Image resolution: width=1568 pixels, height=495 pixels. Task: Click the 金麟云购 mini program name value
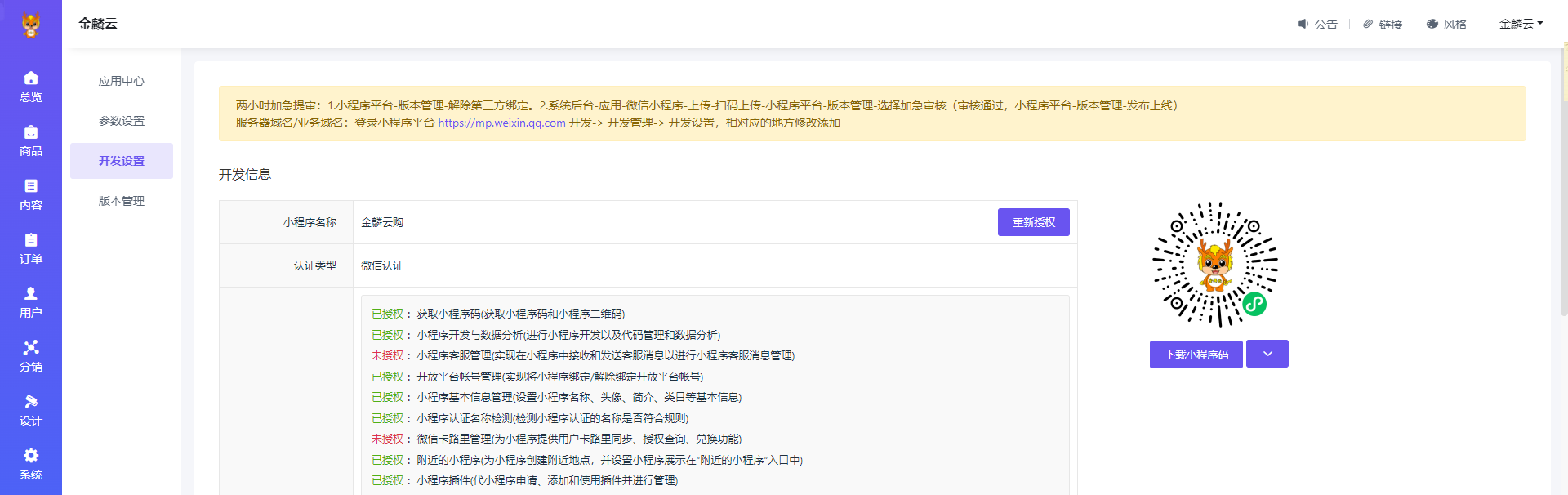tap(382, 222)
